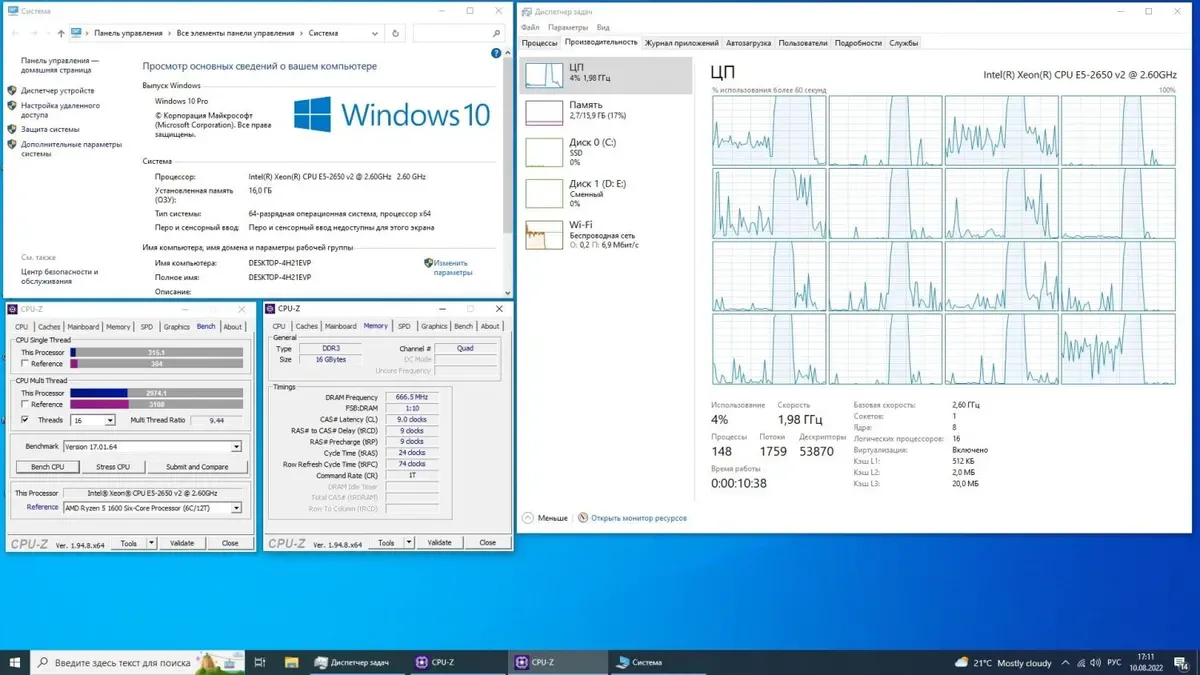Screen dimensions: 1200x675
Task: Expand the Benchmark version dropdown
Action: point(236,447)
